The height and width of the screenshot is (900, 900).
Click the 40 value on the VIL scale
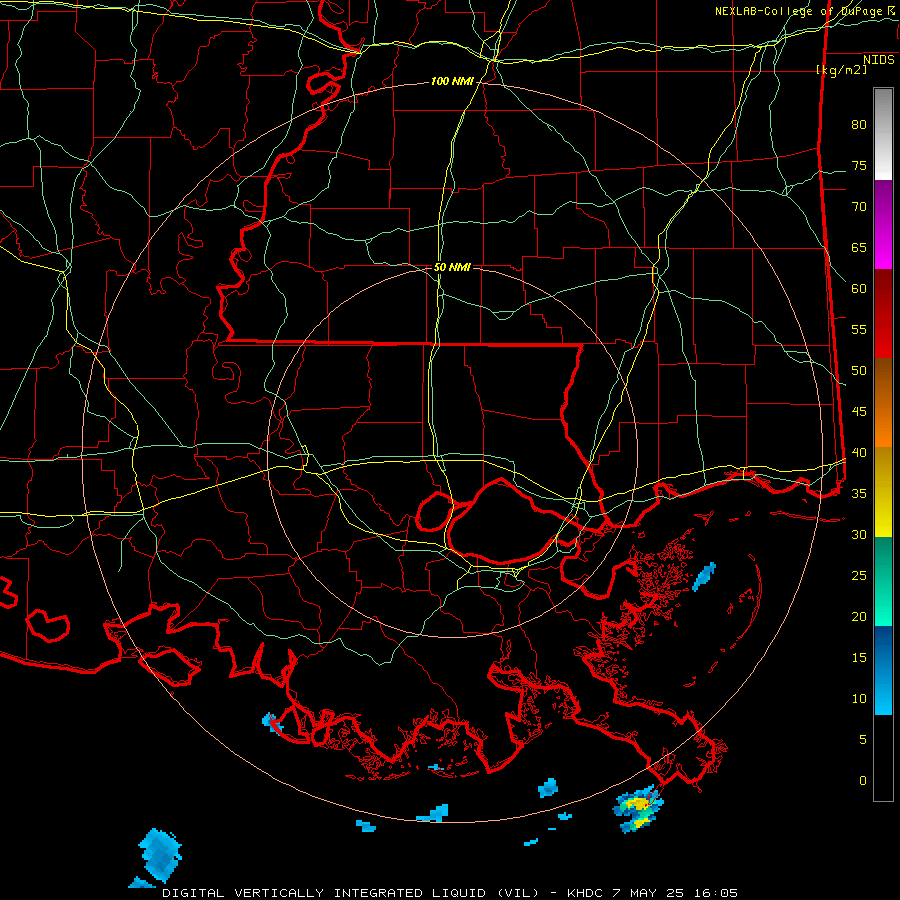pos(859,453)
